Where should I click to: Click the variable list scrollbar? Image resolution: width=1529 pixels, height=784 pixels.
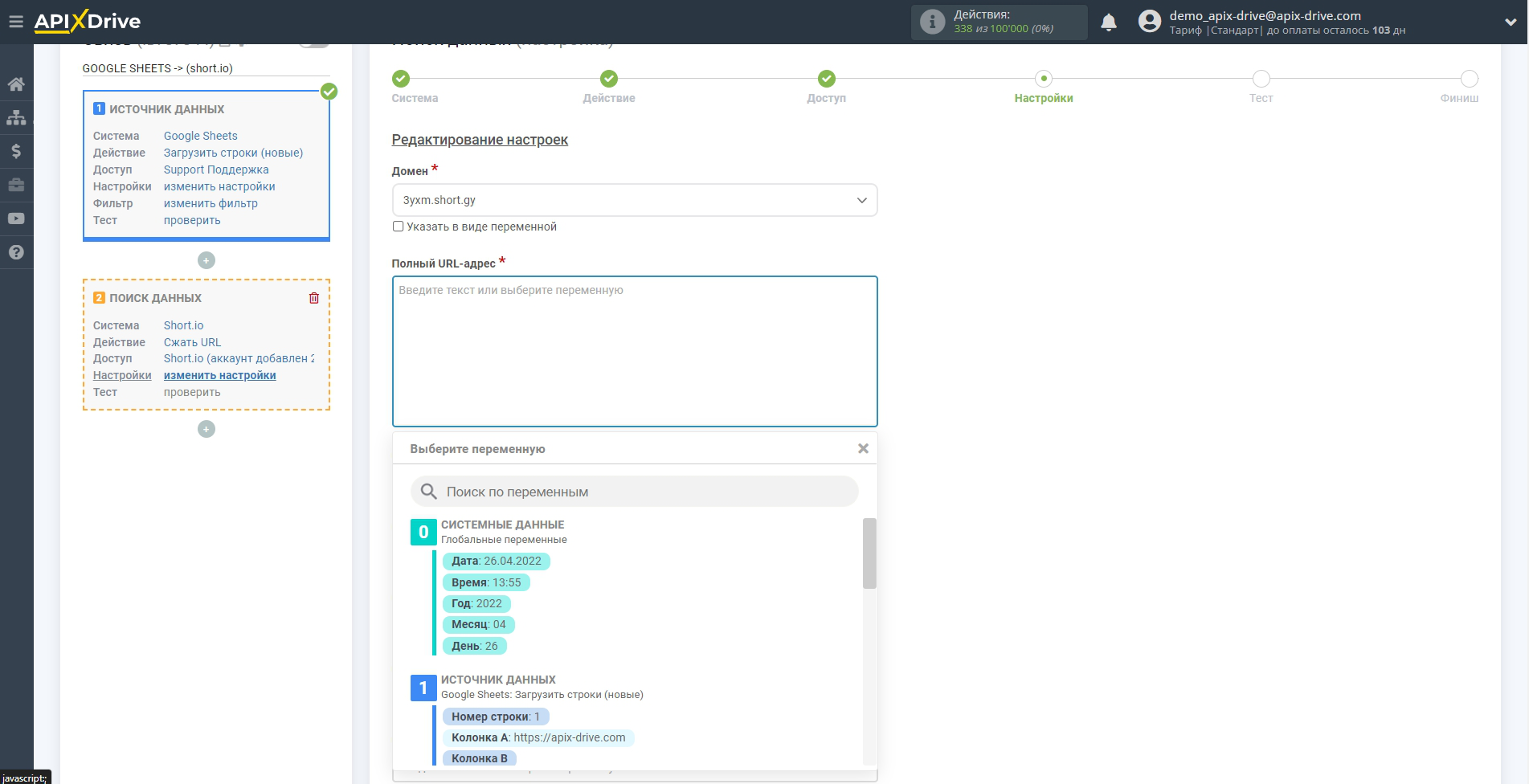pyautogui.click(x=869, y=553)
